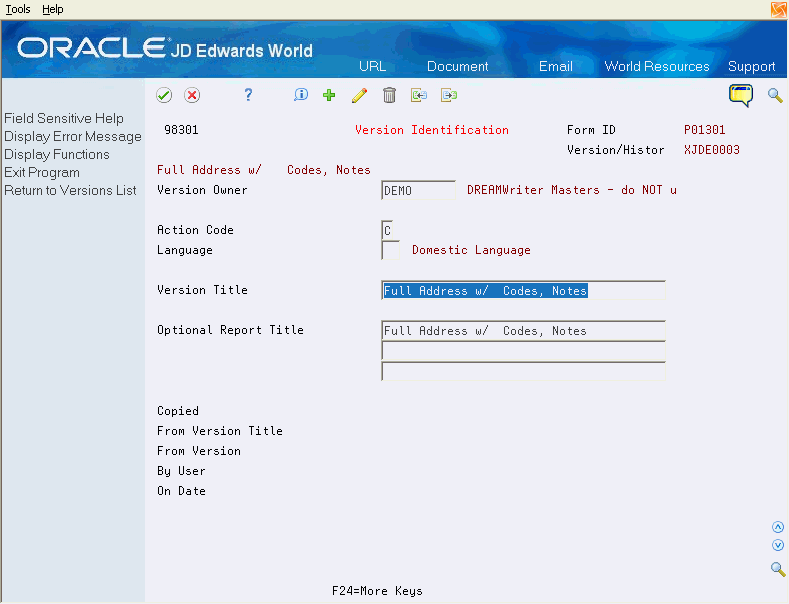Click the Action Code input field

[387, 230]
